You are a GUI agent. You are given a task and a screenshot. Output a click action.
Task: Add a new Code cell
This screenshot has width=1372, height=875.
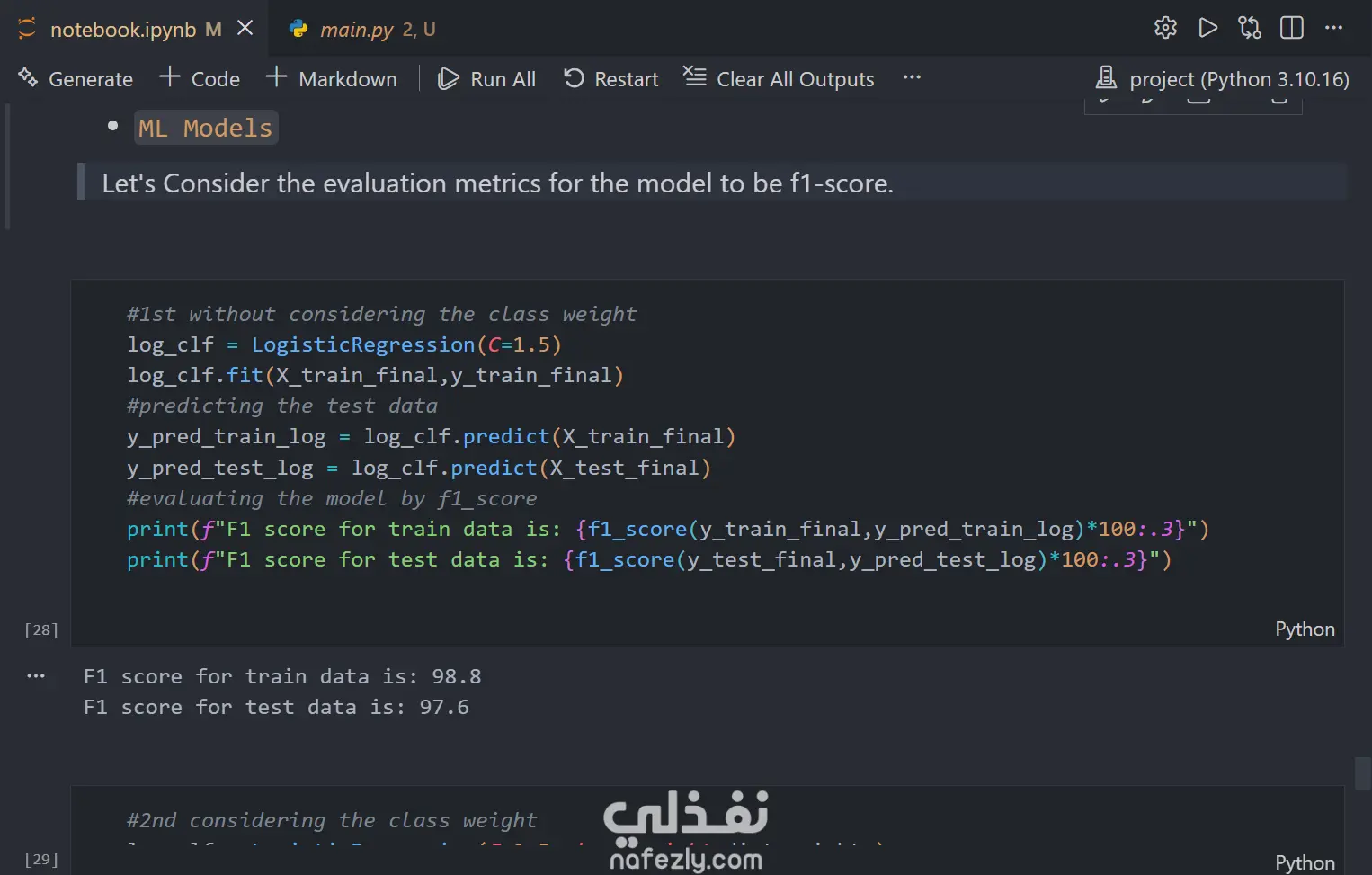pos(200,79)
